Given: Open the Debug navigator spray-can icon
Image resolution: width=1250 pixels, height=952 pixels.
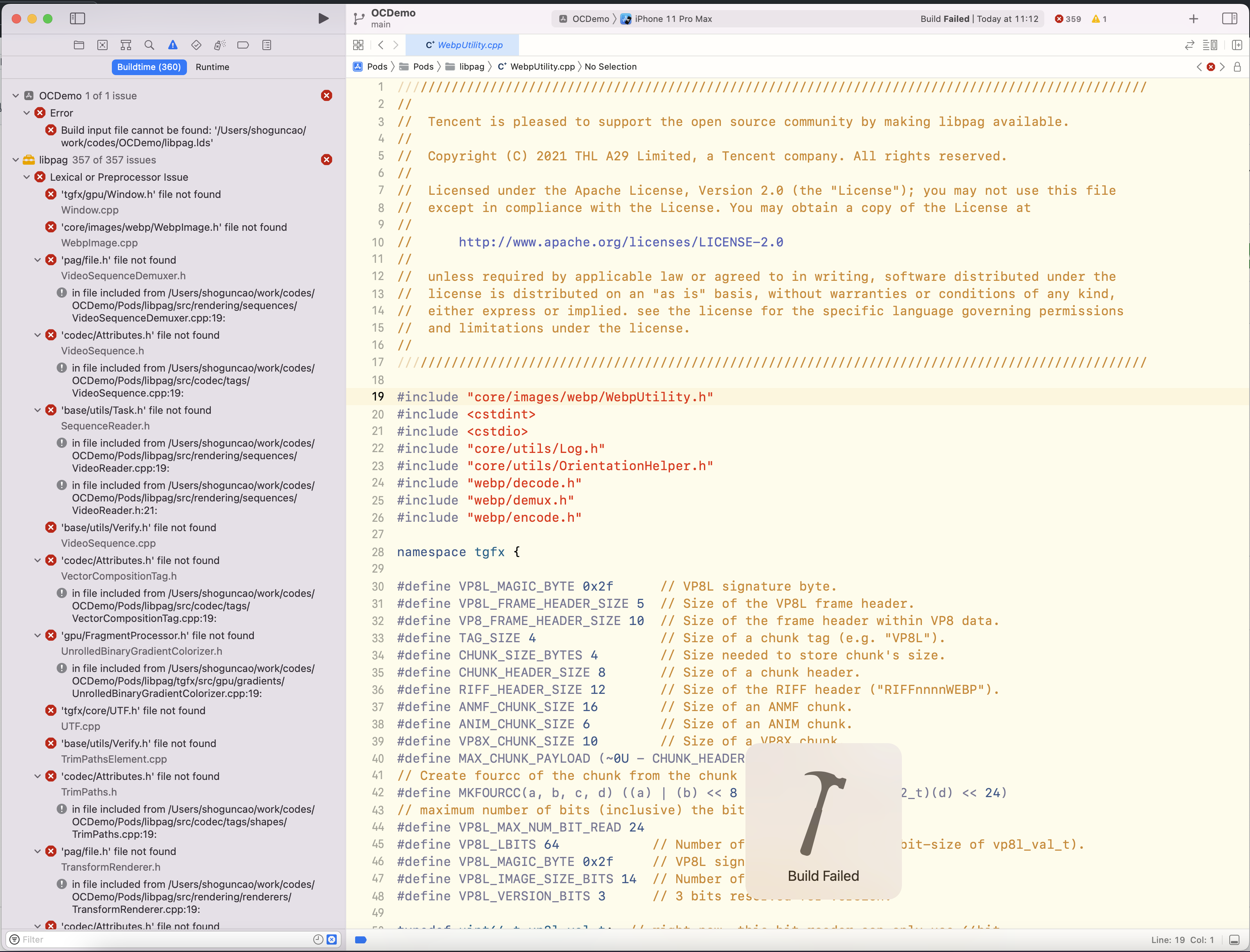Looking at the screenshot, I should pos(219,45).
